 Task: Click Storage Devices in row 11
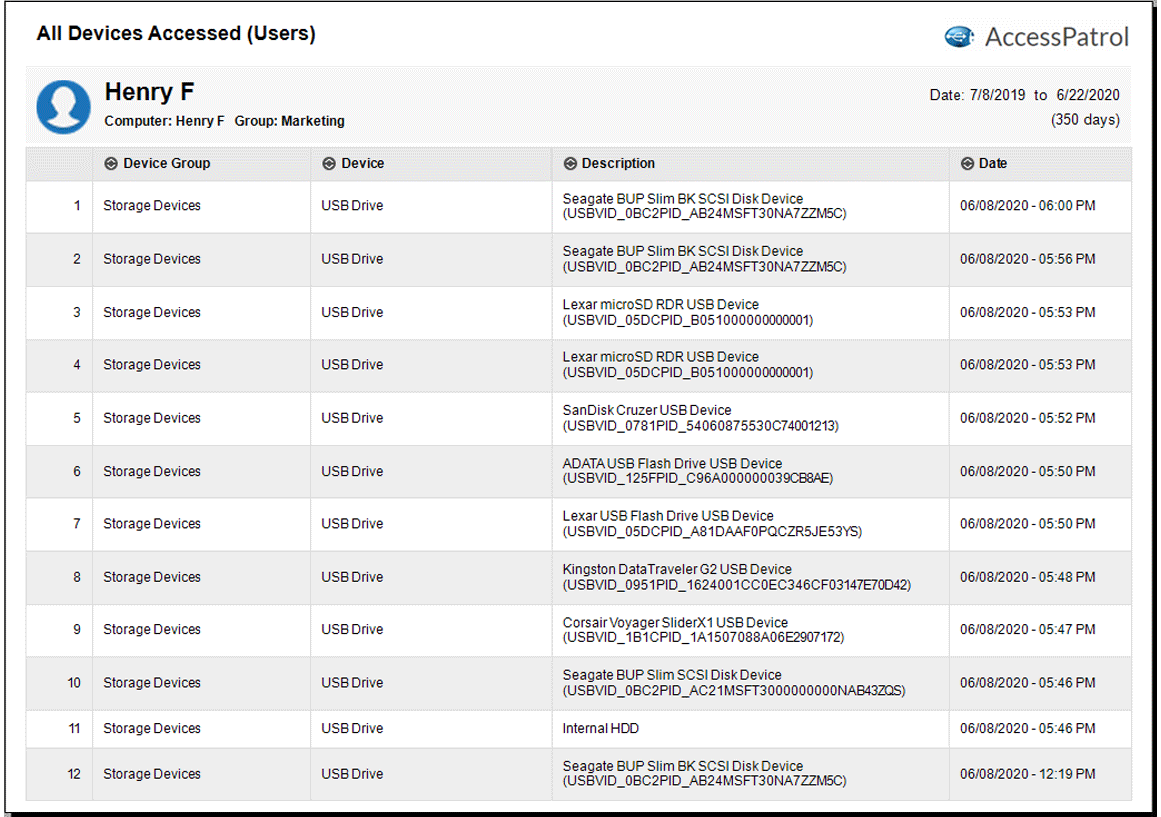pos(152,729)
